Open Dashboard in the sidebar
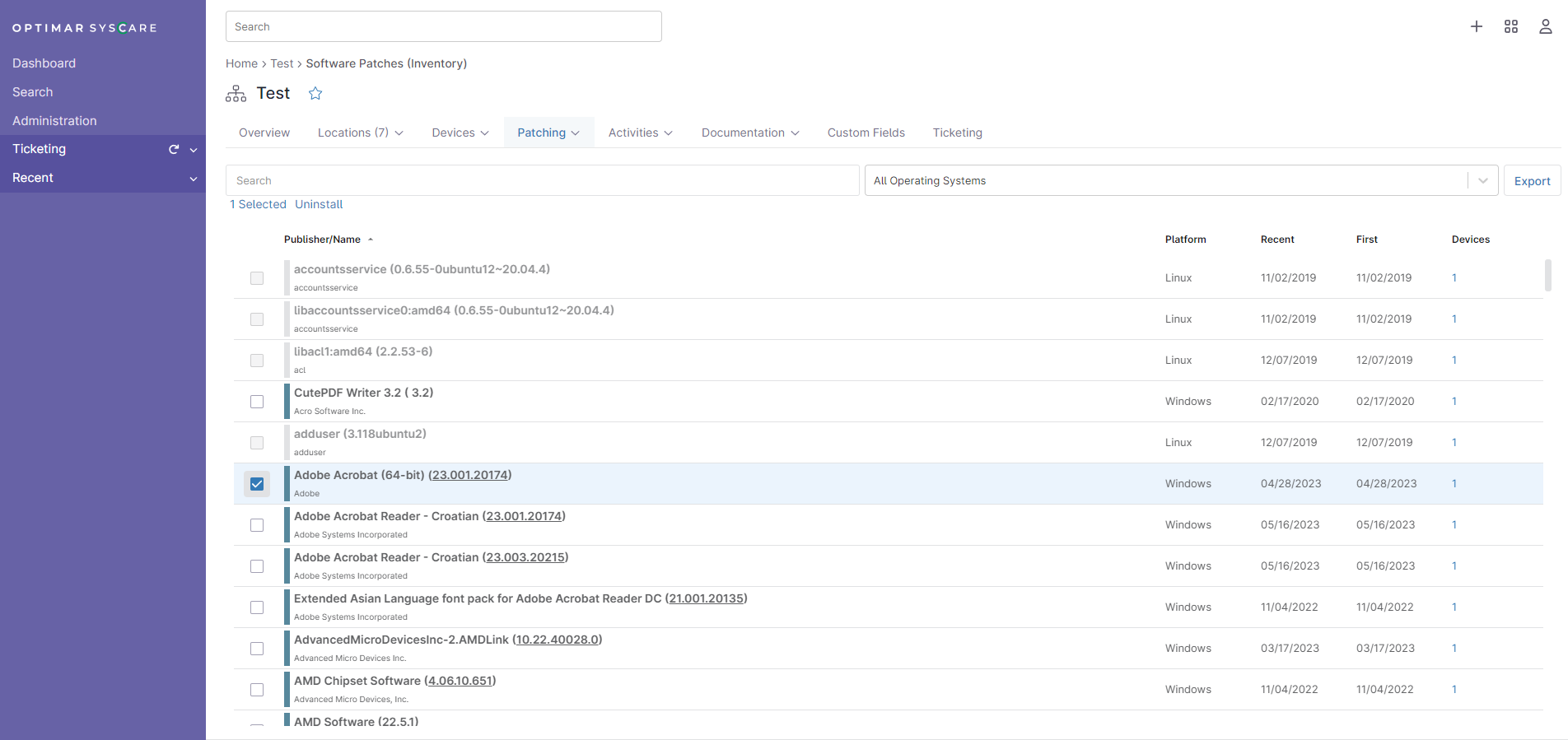Image resolution: width=1568 pixels, height=740 pixels. [44, 63]
